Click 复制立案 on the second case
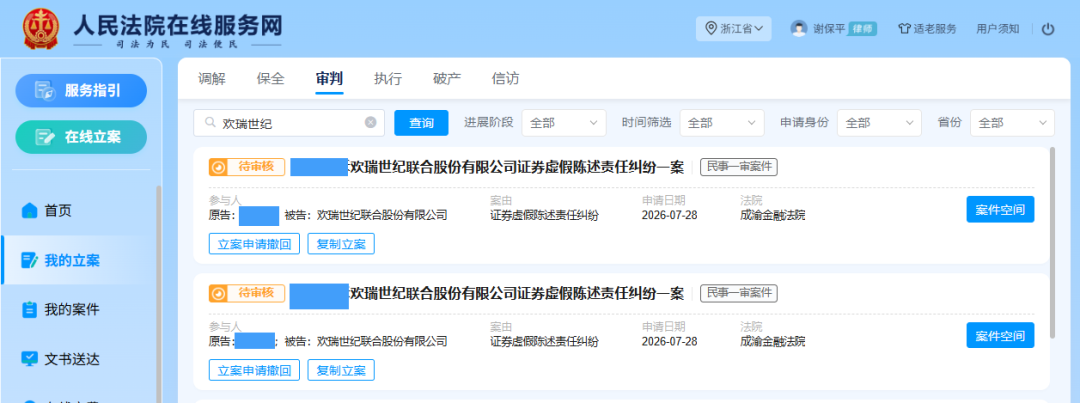The image size is (1080, 403). pyautogui.click(x=341, y=370)
